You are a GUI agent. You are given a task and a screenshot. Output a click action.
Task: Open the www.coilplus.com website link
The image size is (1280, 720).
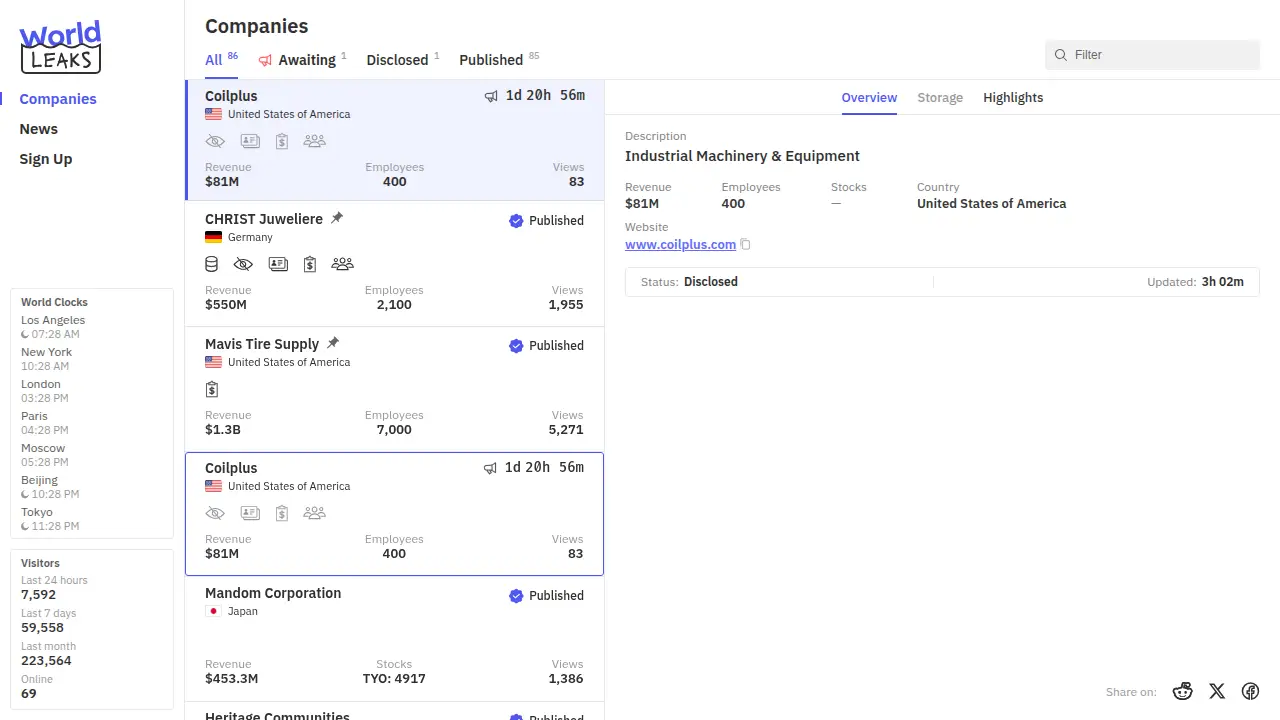(x=680, y=245)
